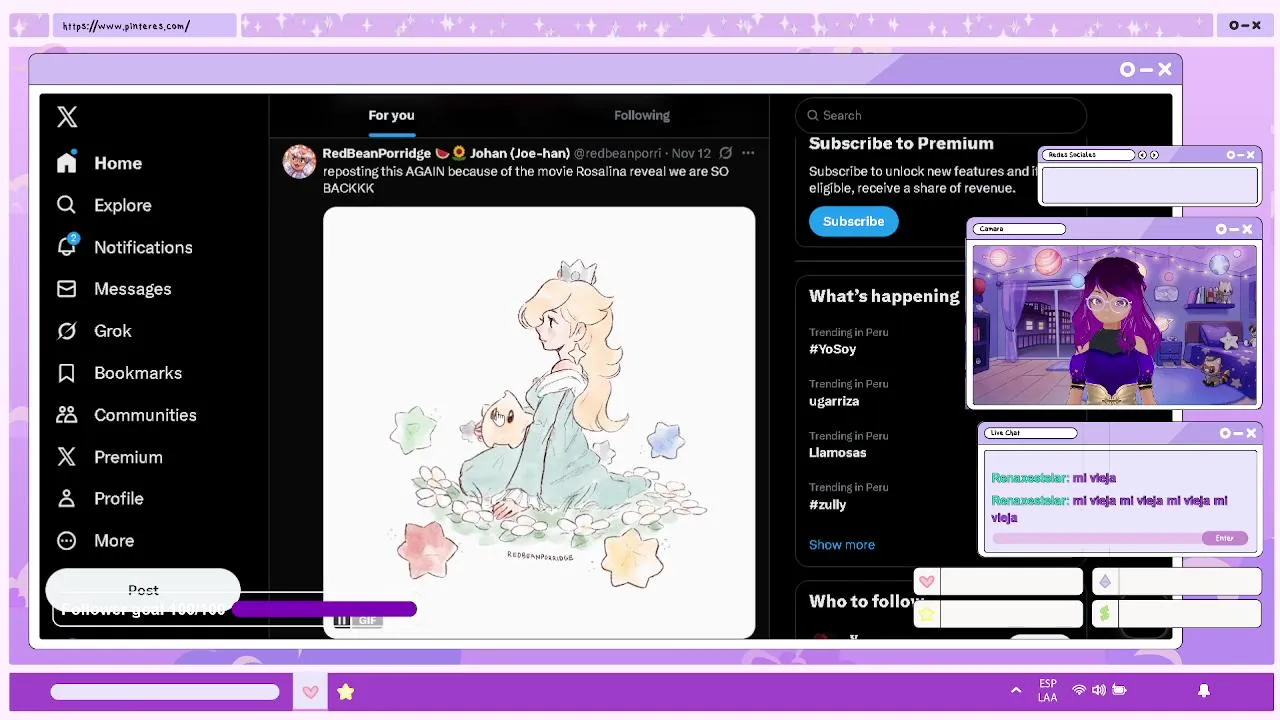The width and height of the screenshot is (1280, 720).
Task: Click the @redbeanporri handle text
Action: tap(617, 153)
